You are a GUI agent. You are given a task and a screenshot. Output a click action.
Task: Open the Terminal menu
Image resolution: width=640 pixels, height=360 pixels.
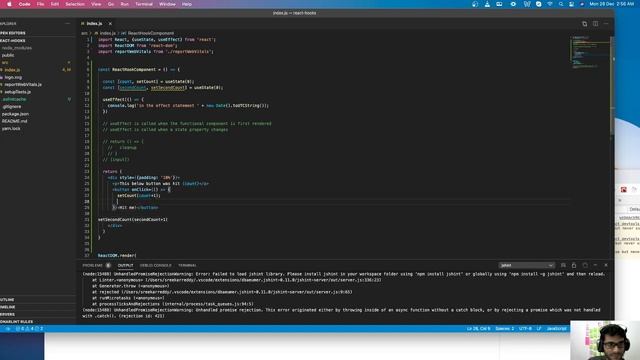tap(144, 4)
